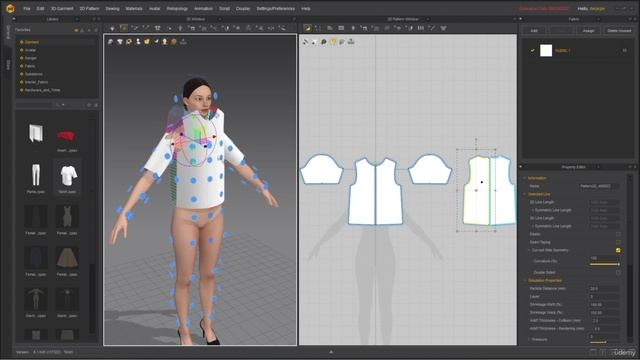The width and height of the screenshot is (640, 360).
Task: Select the highlighted Edit Pattern tool in 2D toolbar
Action: click(x=307, y=28)
